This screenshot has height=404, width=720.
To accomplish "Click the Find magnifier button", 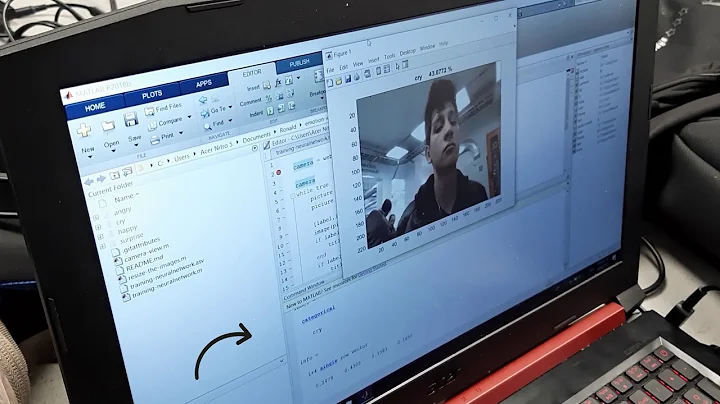I will (x=214, y=124).
